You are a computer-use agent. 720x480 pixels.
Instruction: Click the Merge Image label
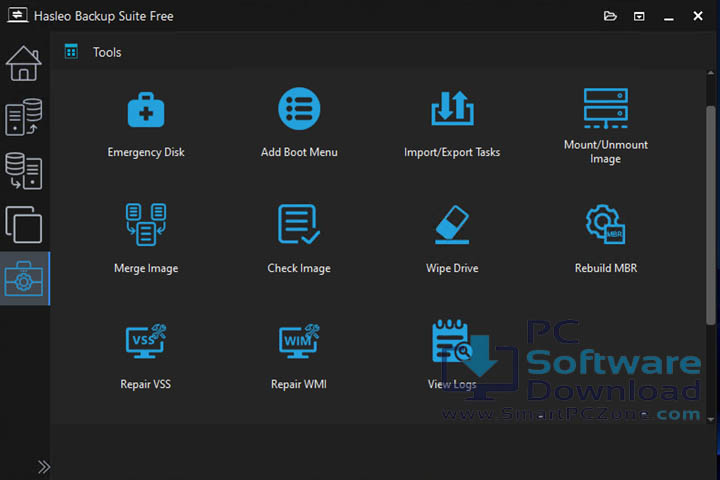tap(146, 268)
